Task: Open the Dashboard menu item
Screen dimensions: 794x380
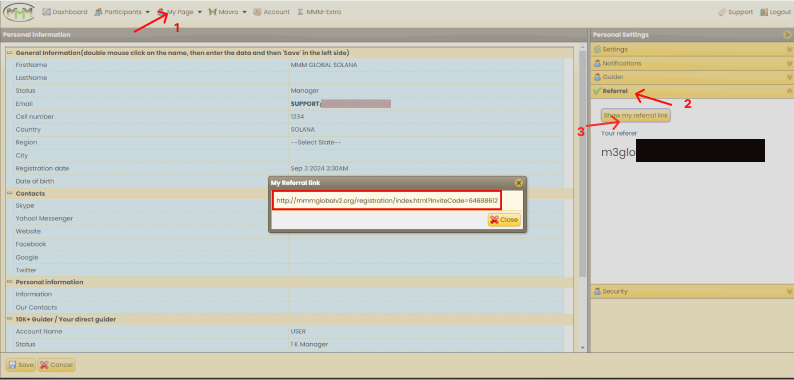Action: point(64,12)
